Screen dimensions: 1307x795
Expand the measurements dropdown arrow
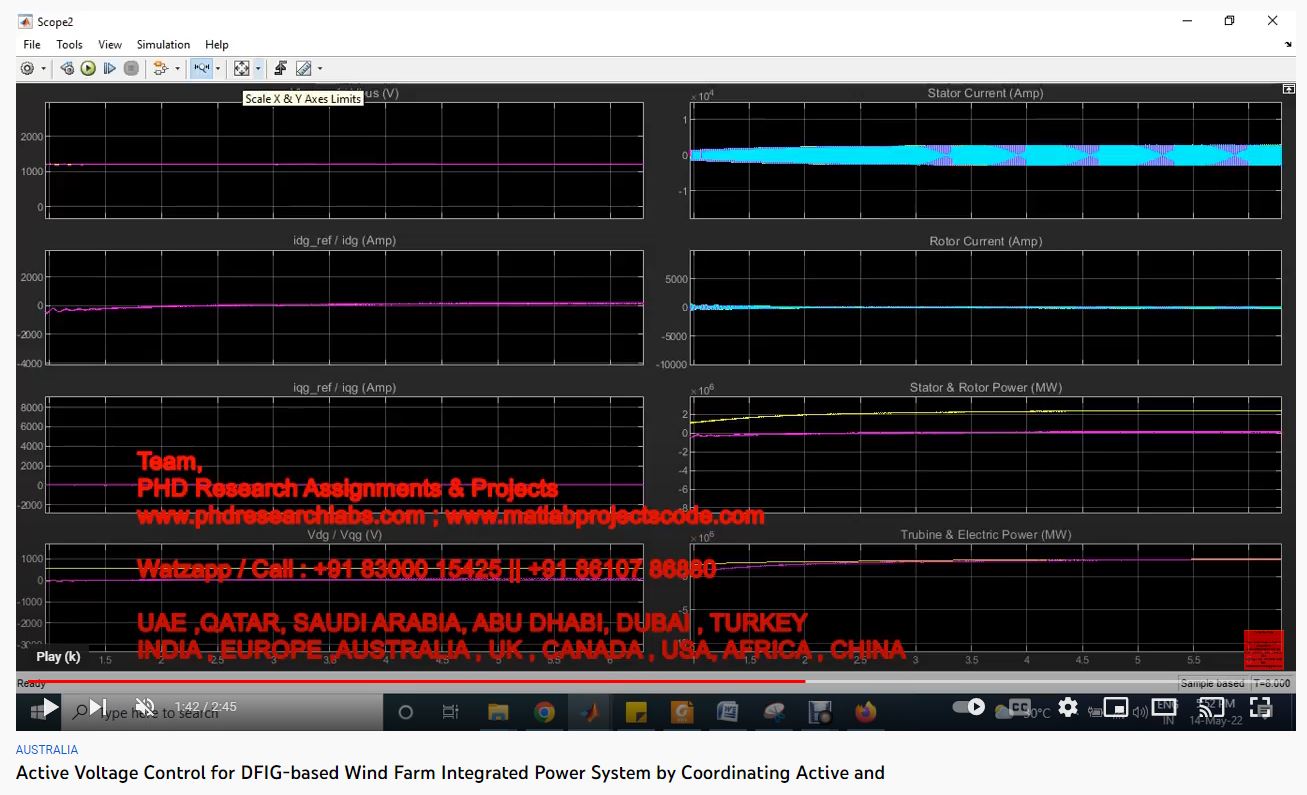(x=320, y=69)
